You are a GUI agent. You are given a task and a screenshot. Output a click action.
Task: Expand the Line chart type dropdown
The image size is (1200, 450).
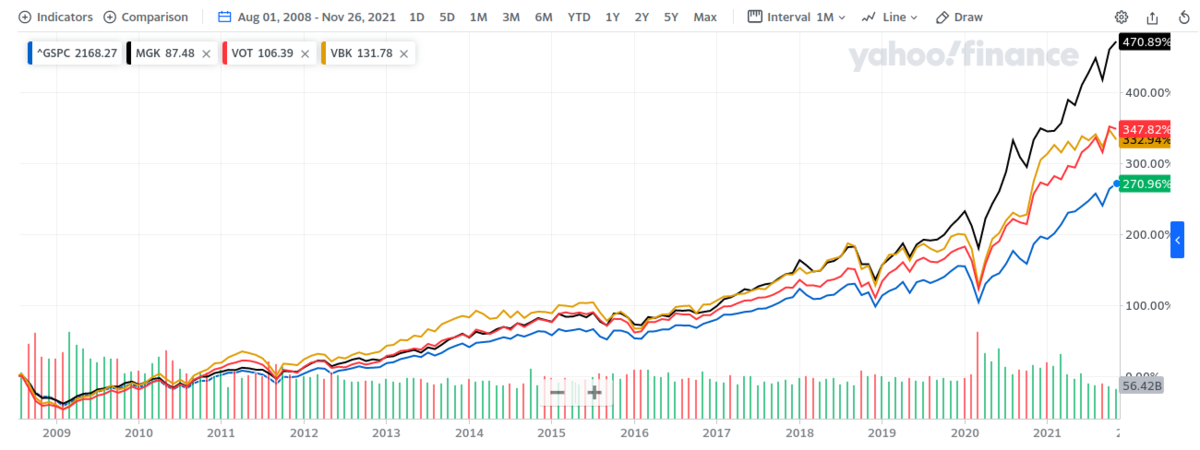tap(891, 17)
